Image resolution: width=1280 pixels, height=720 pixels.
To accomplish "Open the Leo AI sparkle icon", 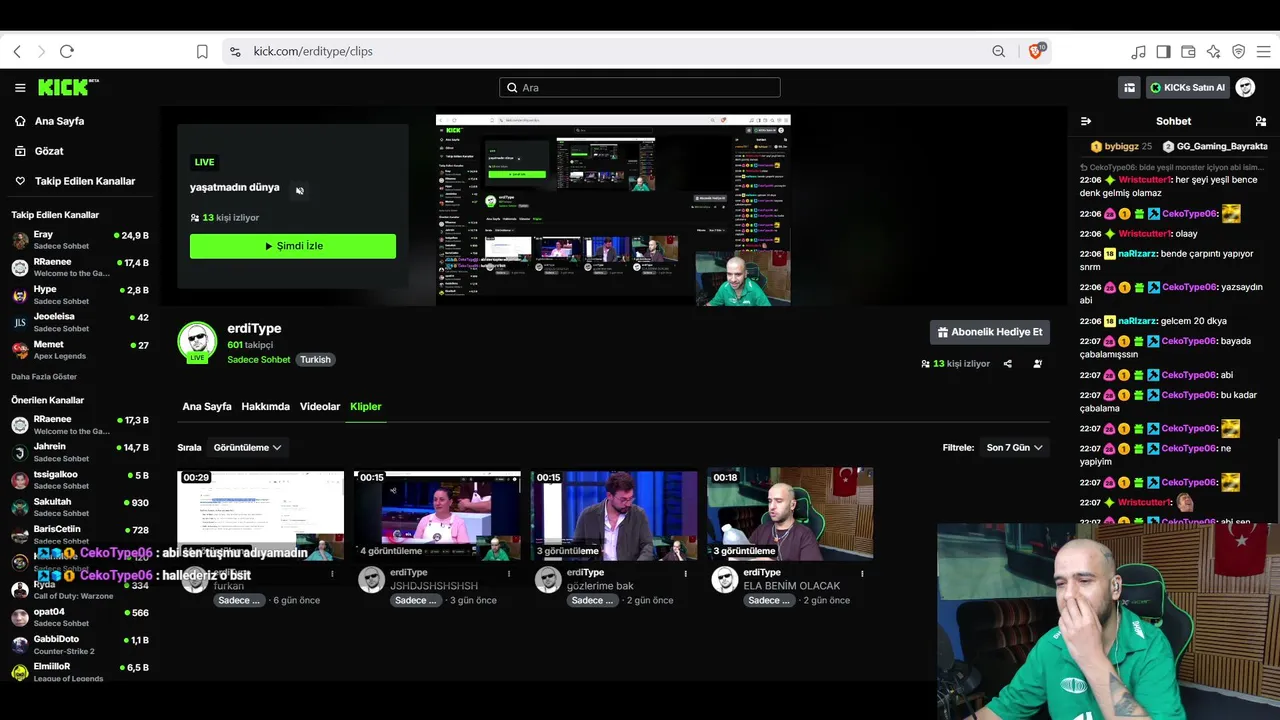I will click(x=1213, y=51).
